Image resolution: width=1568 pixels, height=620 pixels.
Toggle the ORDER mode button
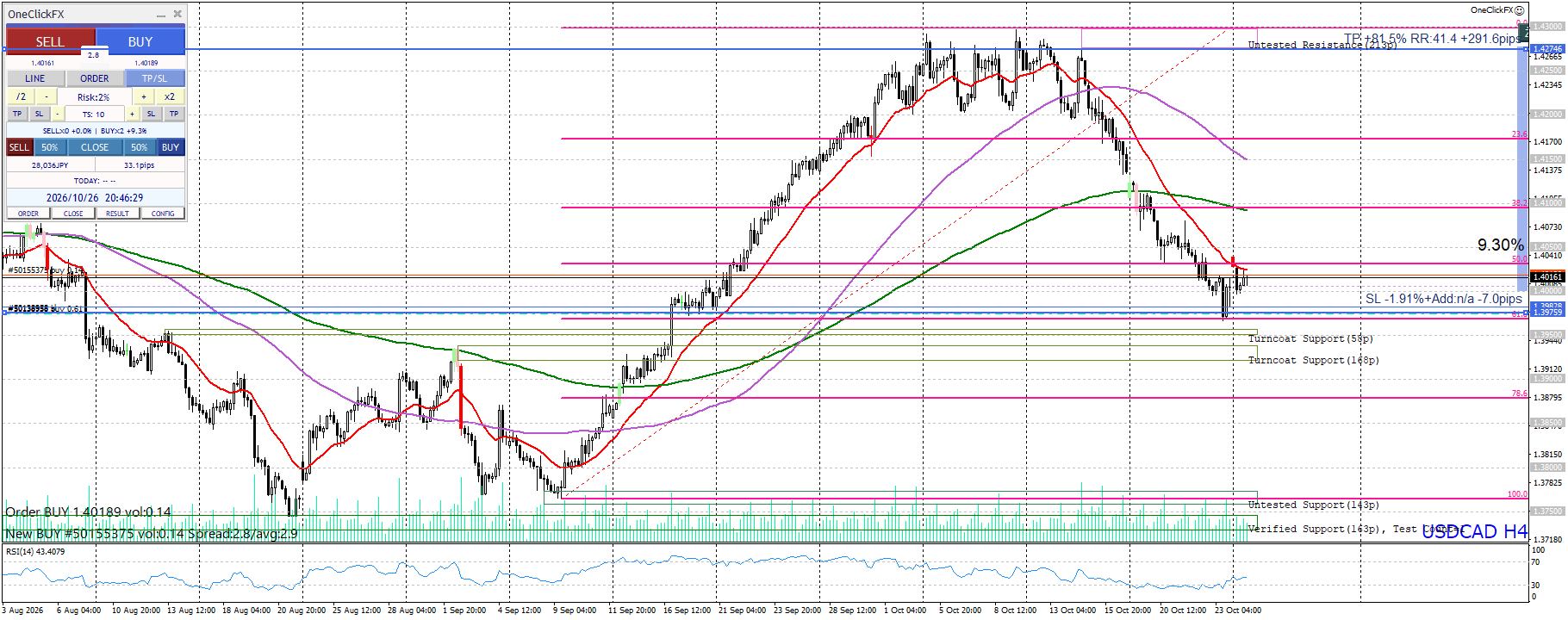[x=95, y=78]
